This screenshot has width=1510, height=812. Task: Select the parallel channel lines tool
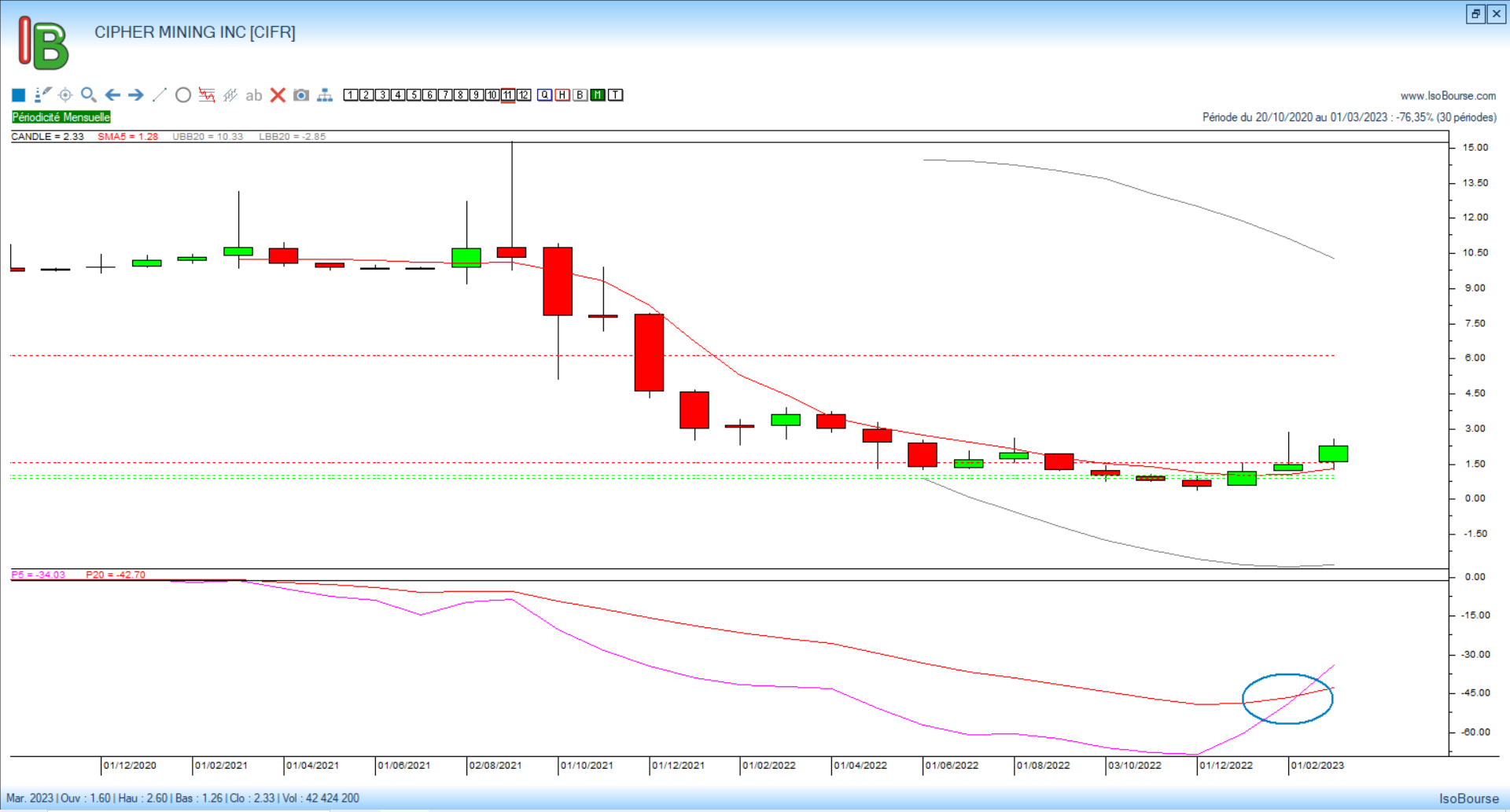[230, 95]
